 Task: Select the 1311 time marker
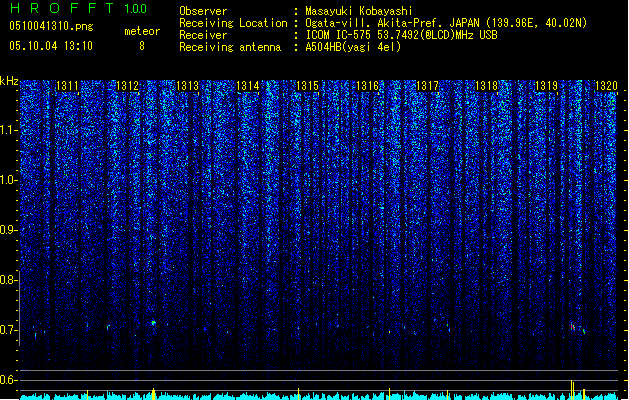[67, 86]
